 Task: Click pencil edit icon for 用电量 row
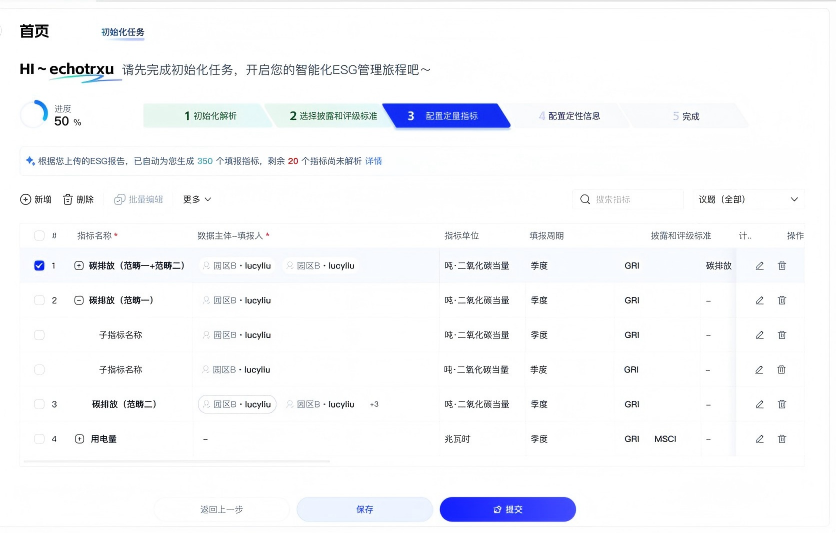(759, 439)
